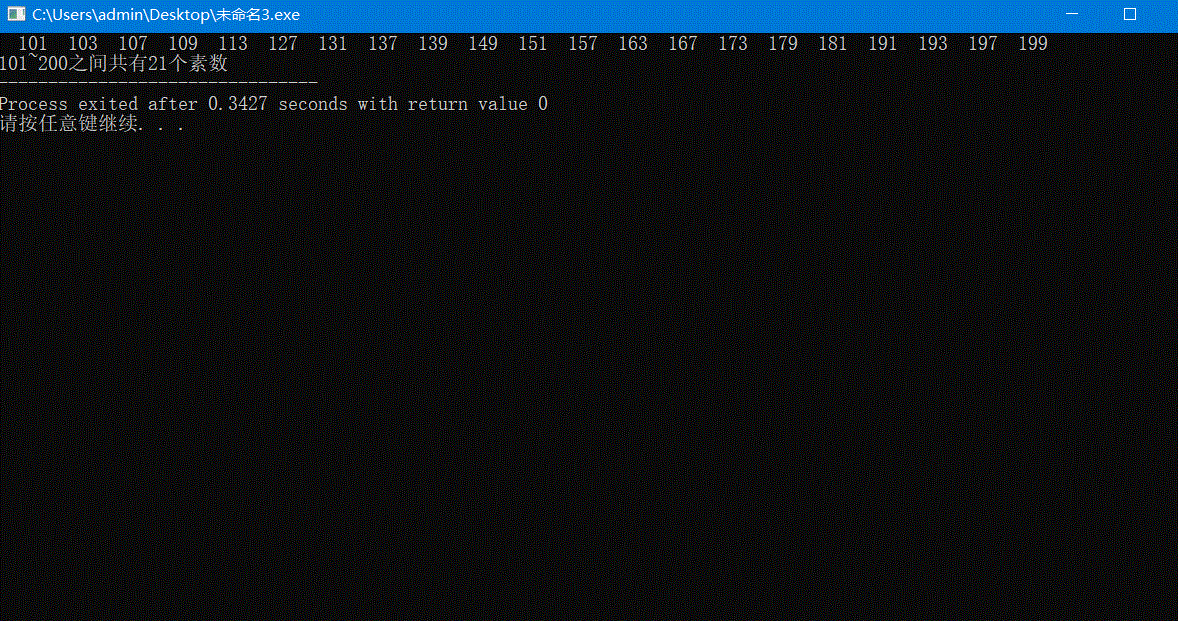Maximize the 未命名3.exe console window

tap(1129, 14)
